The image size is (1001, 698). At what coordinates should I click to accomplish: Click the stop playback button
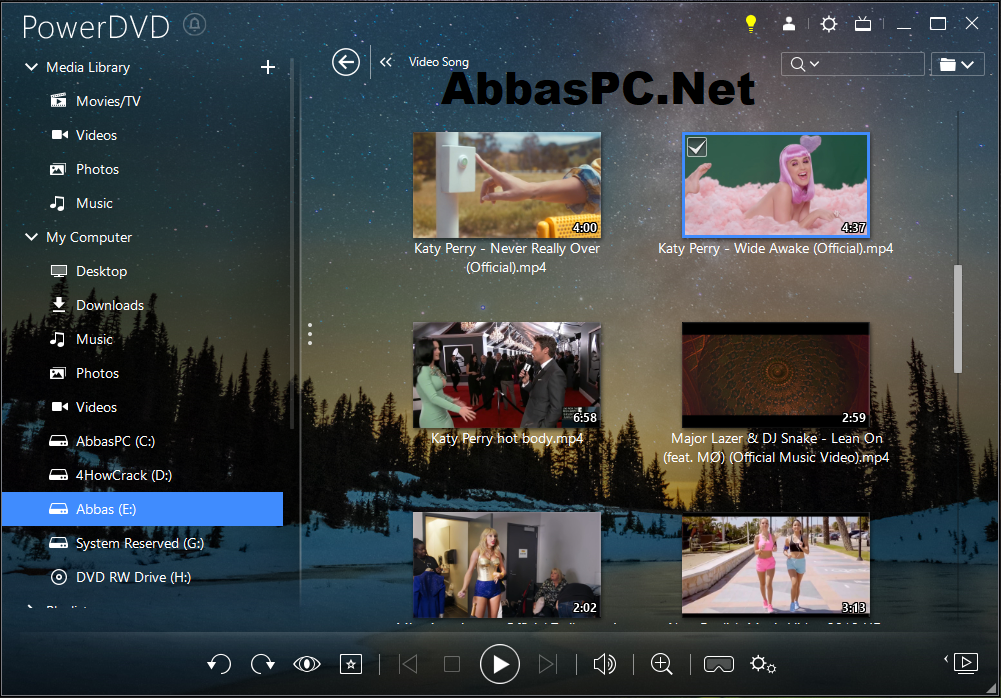(x=452, y=664)
